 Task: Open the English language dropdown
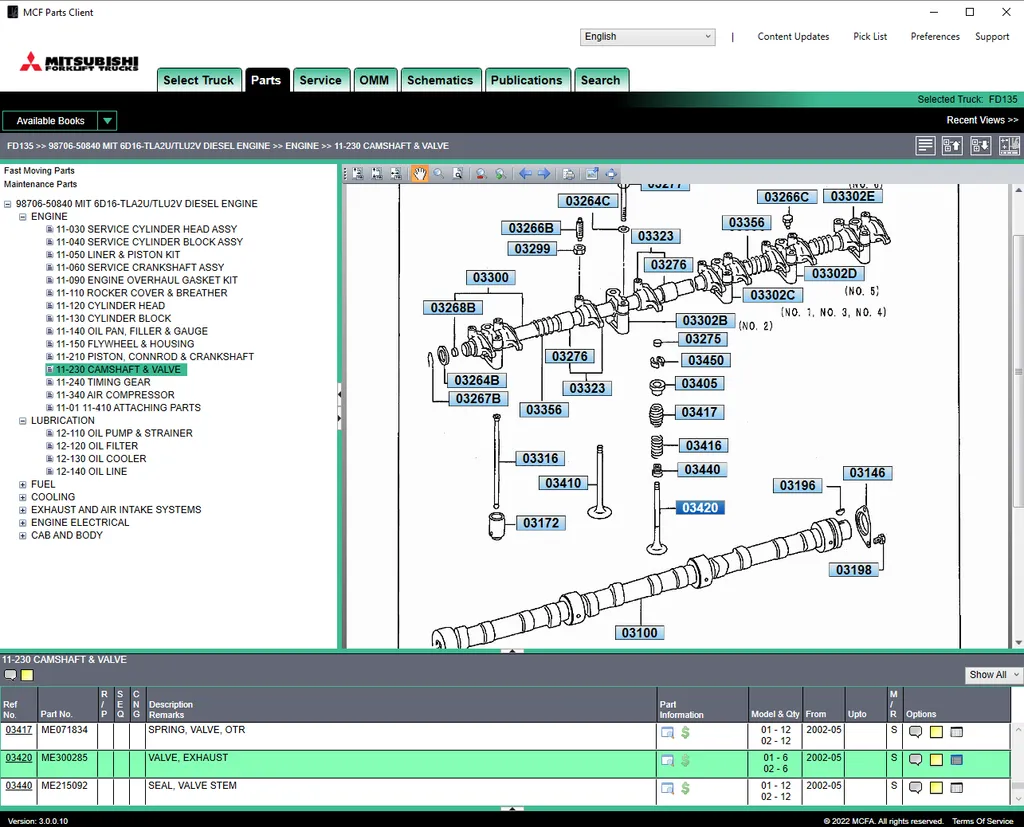(647, 37)
